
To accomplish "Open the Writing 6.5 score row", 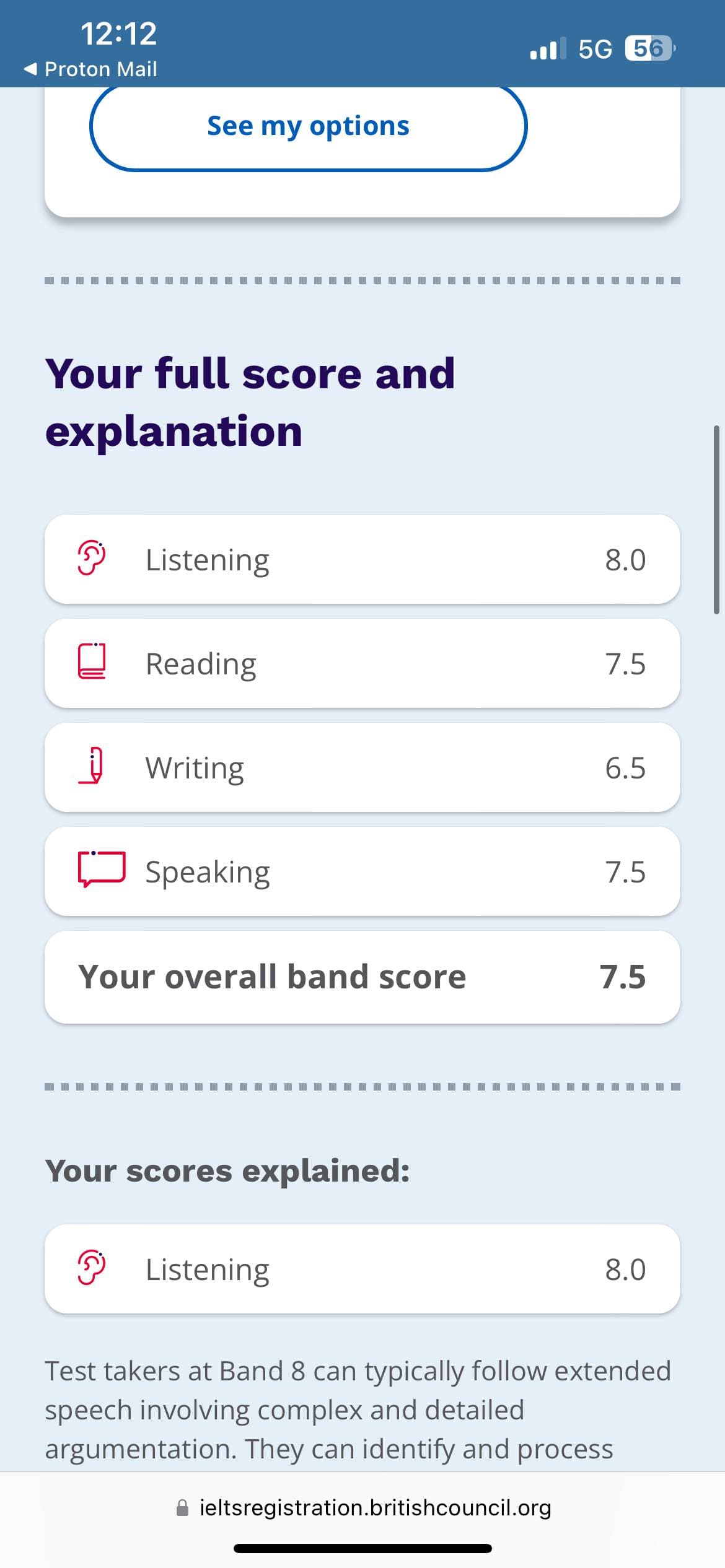I will [362, 767].
